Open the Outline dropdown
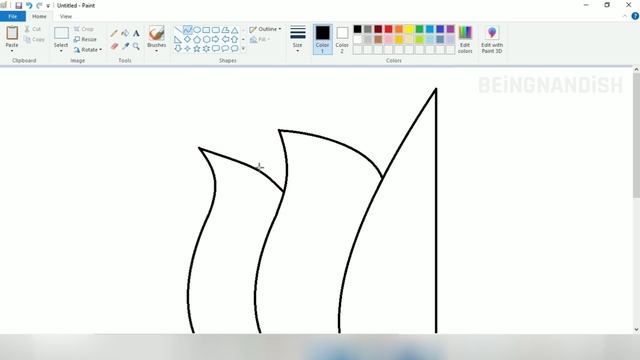 [265, 29]
